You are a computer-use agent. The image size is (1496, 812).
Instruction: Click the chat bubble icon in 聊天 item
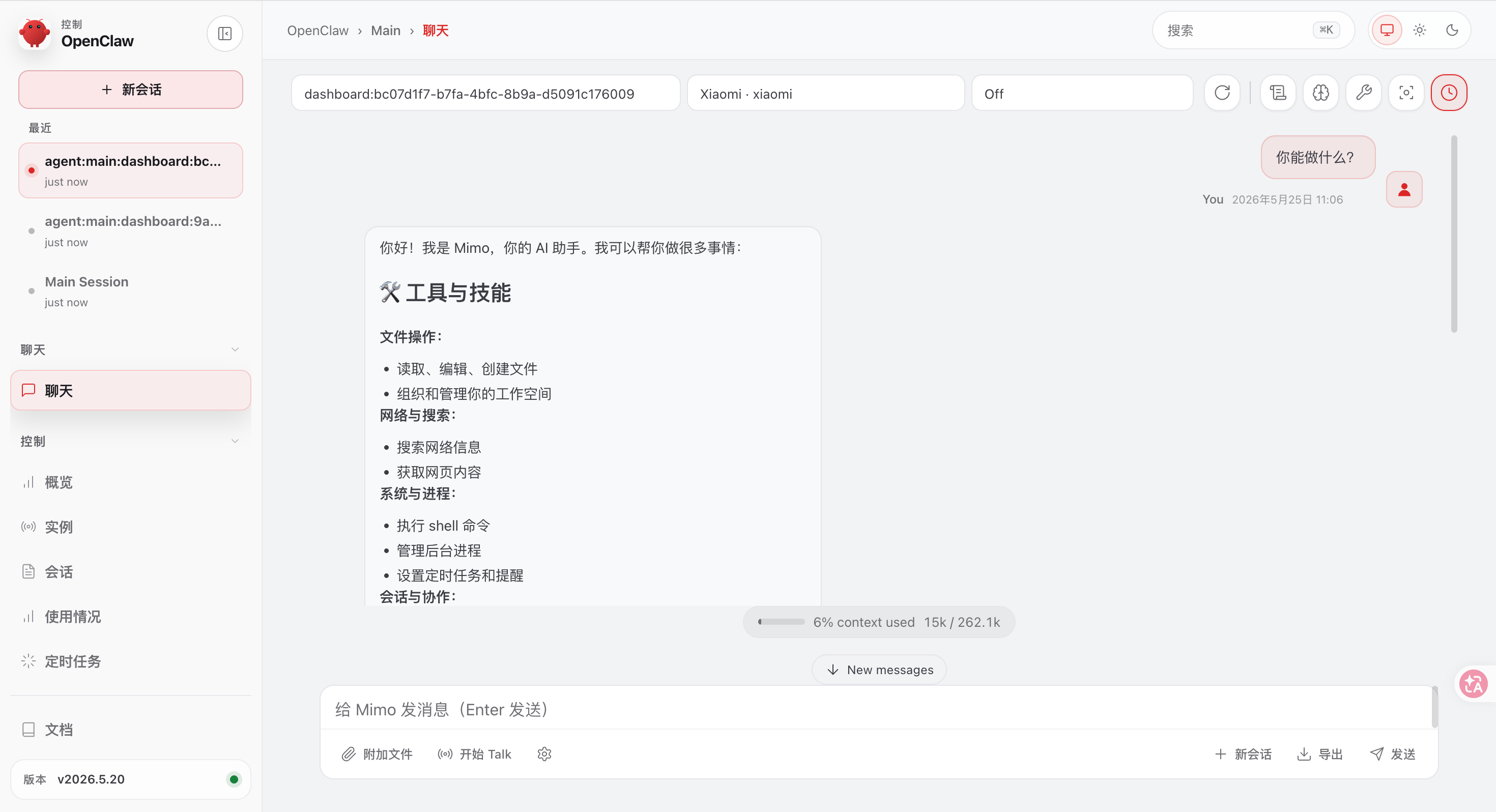tap(28, 390)
